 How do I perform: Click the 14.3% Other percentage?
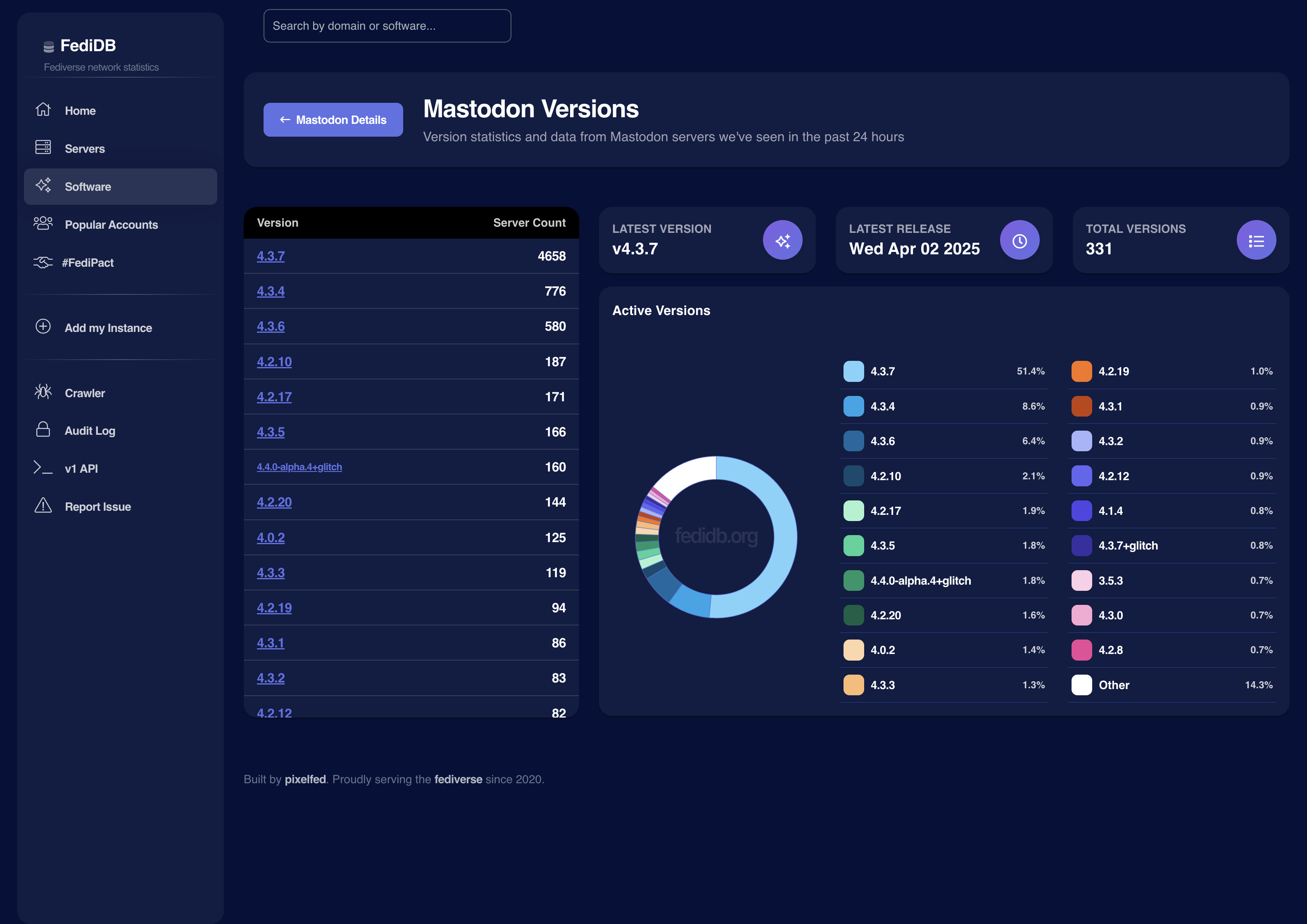[x=1259, y=685]
